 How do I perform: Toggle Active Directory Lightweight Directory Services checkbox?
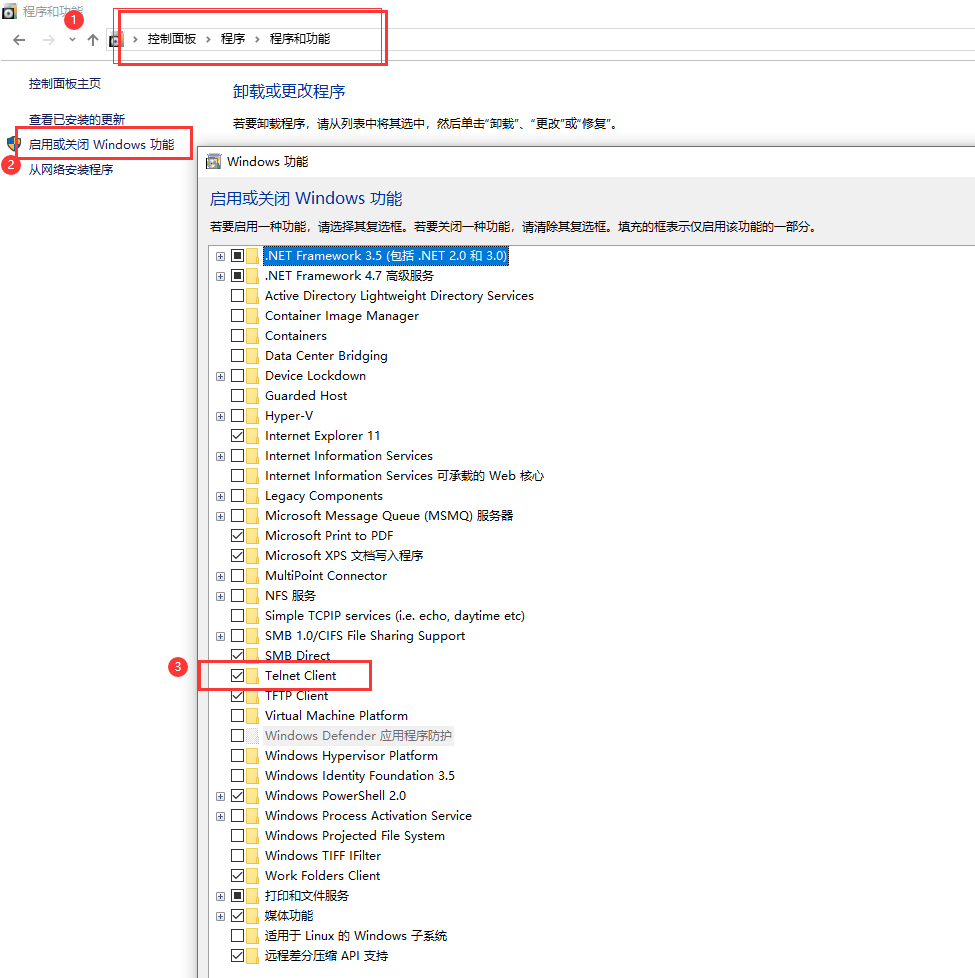237,295
